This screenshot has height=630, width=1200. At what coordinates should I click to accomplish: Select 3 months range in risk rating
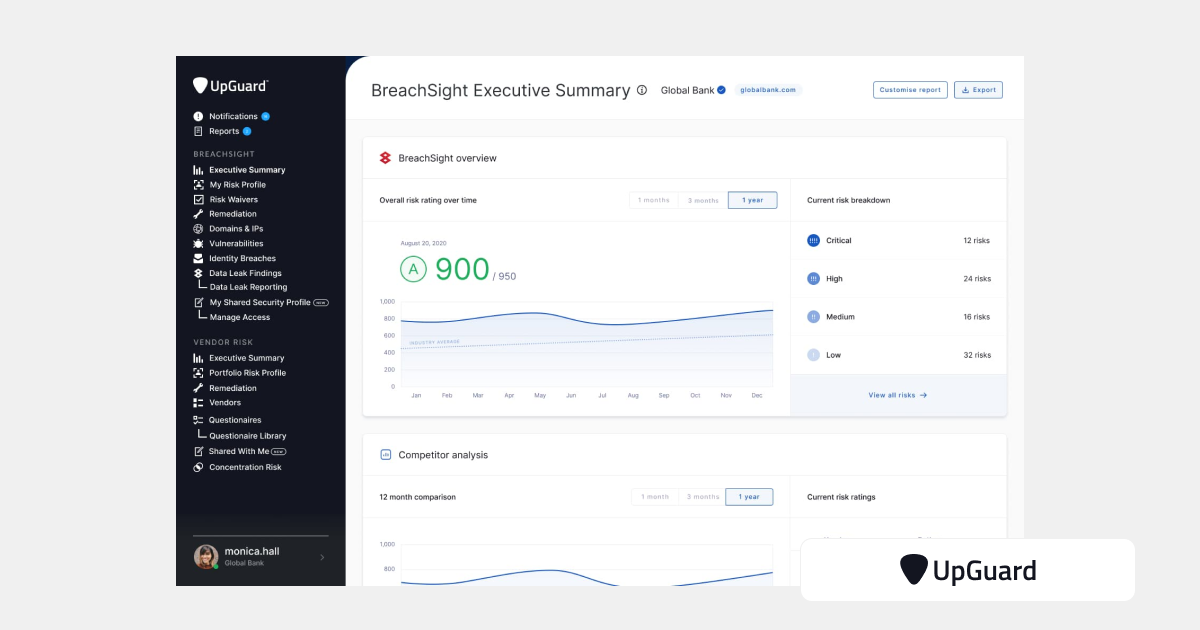point(703,200)
